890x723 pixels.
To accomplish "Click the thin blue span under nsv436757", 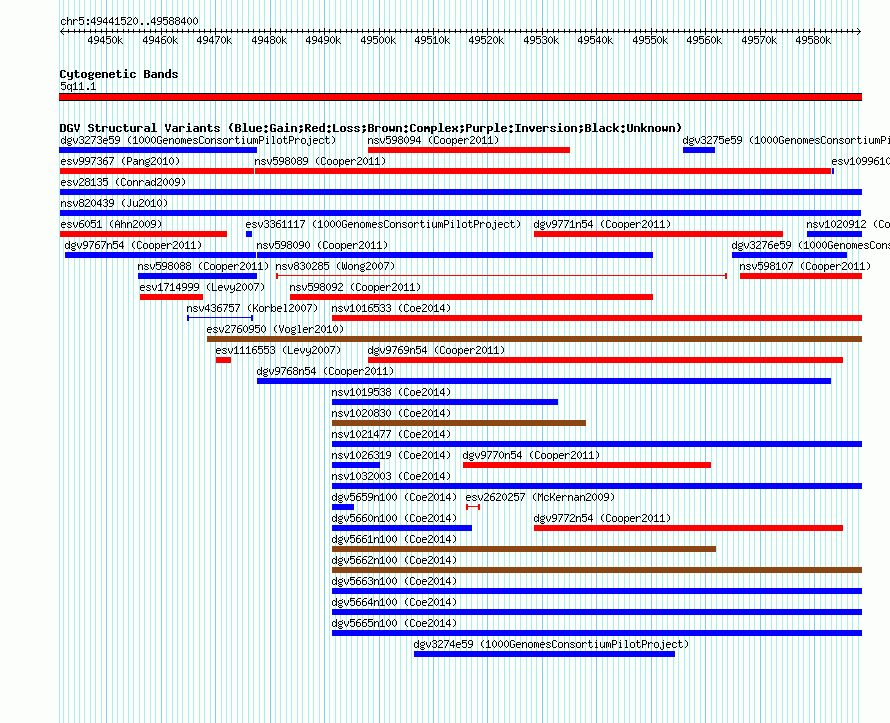I will point(220,318).
